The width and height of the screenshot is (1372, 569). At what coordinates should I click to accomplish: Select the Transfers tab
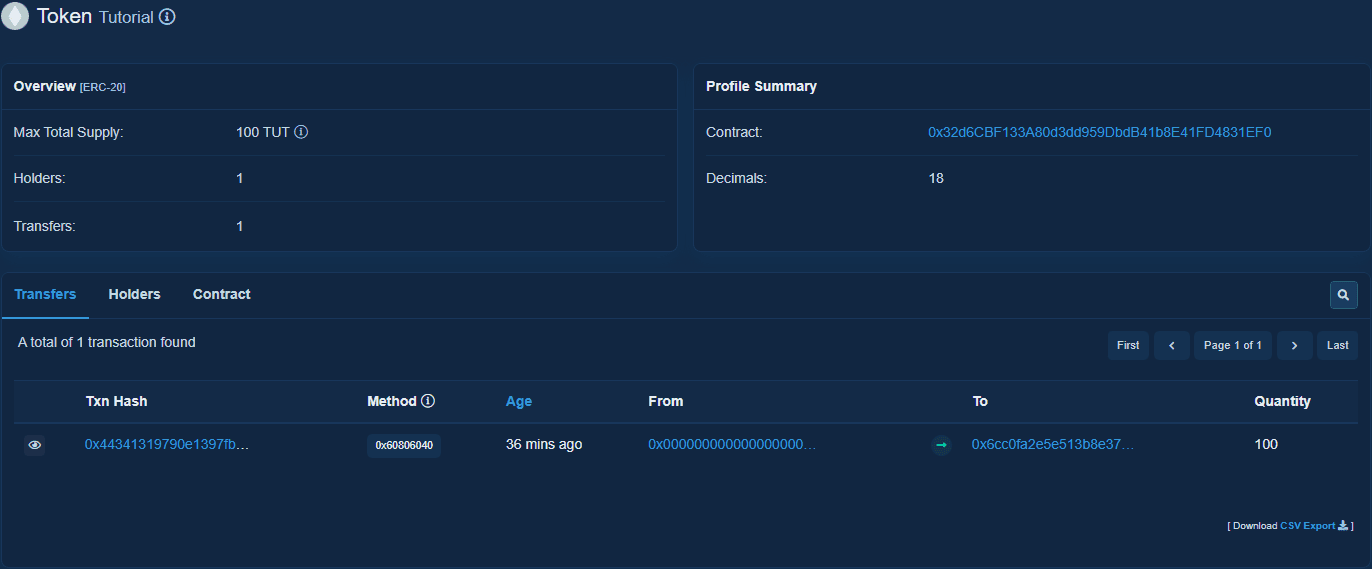point(45,294)
